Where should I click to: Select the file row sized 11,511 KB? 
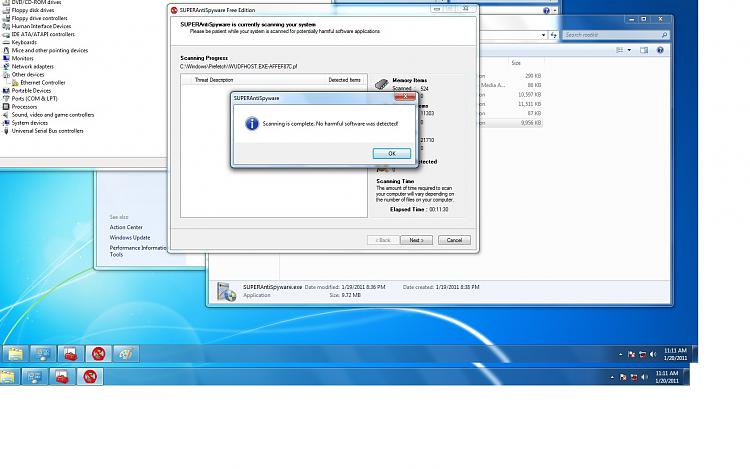pos(511,104)
